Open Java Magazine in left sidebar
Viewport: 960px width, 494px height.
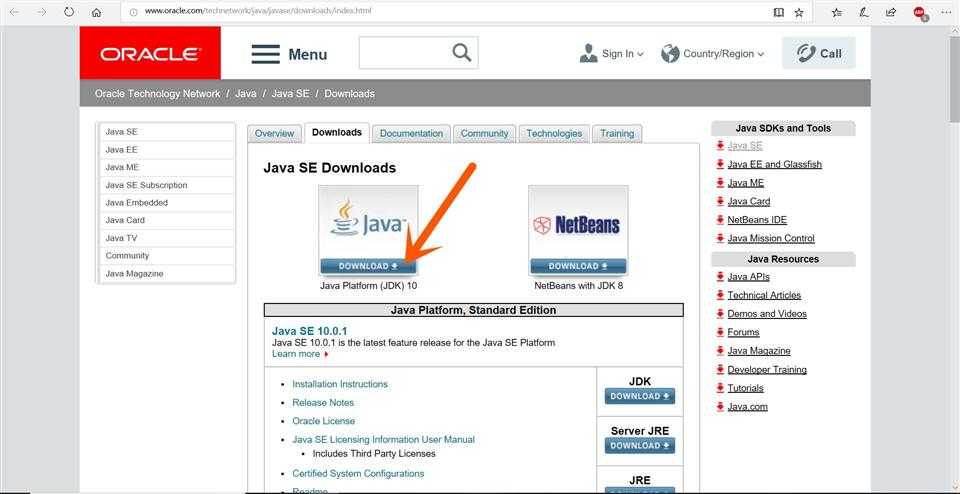tap(166, 274)
